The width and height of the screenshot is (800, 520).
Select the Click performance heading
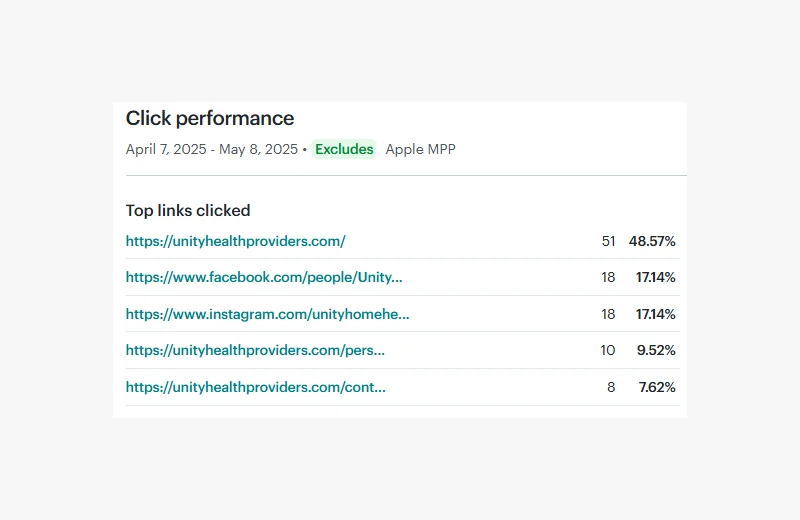click(210, 118)
